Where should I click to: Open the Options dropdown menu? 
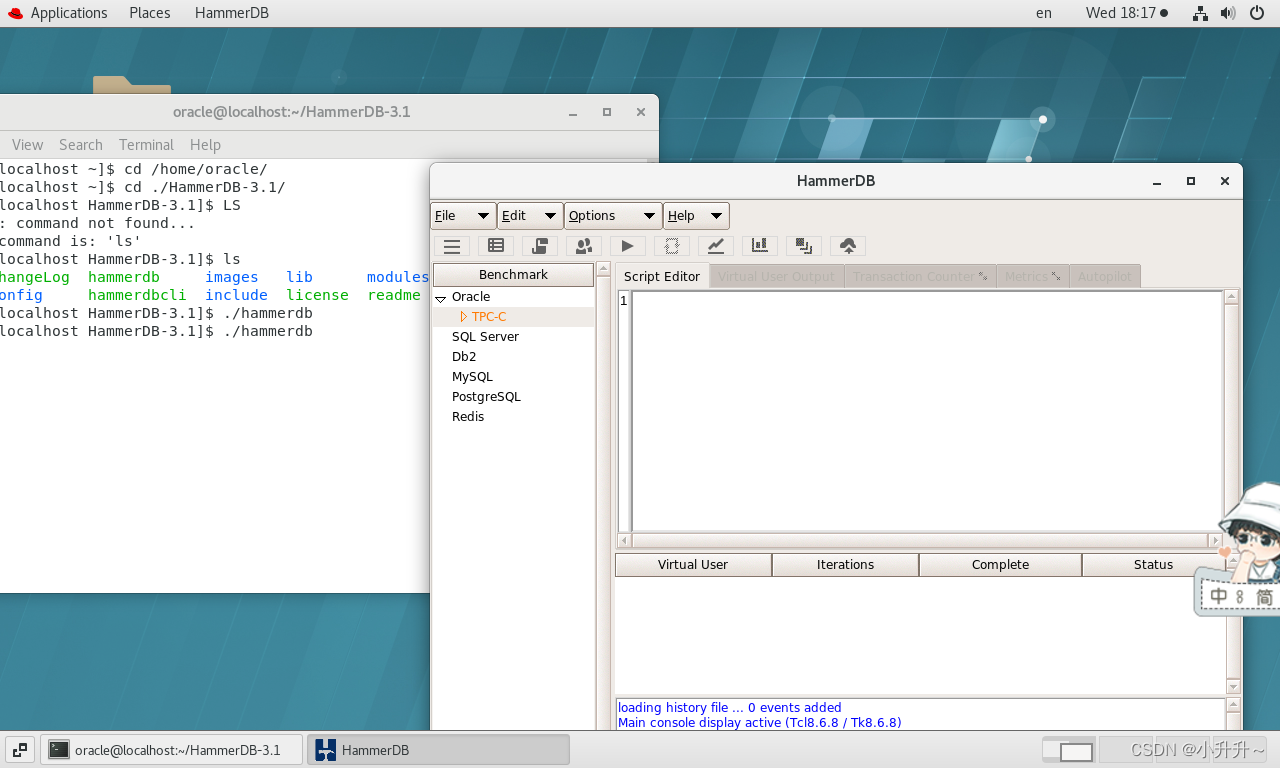point(613,215)
